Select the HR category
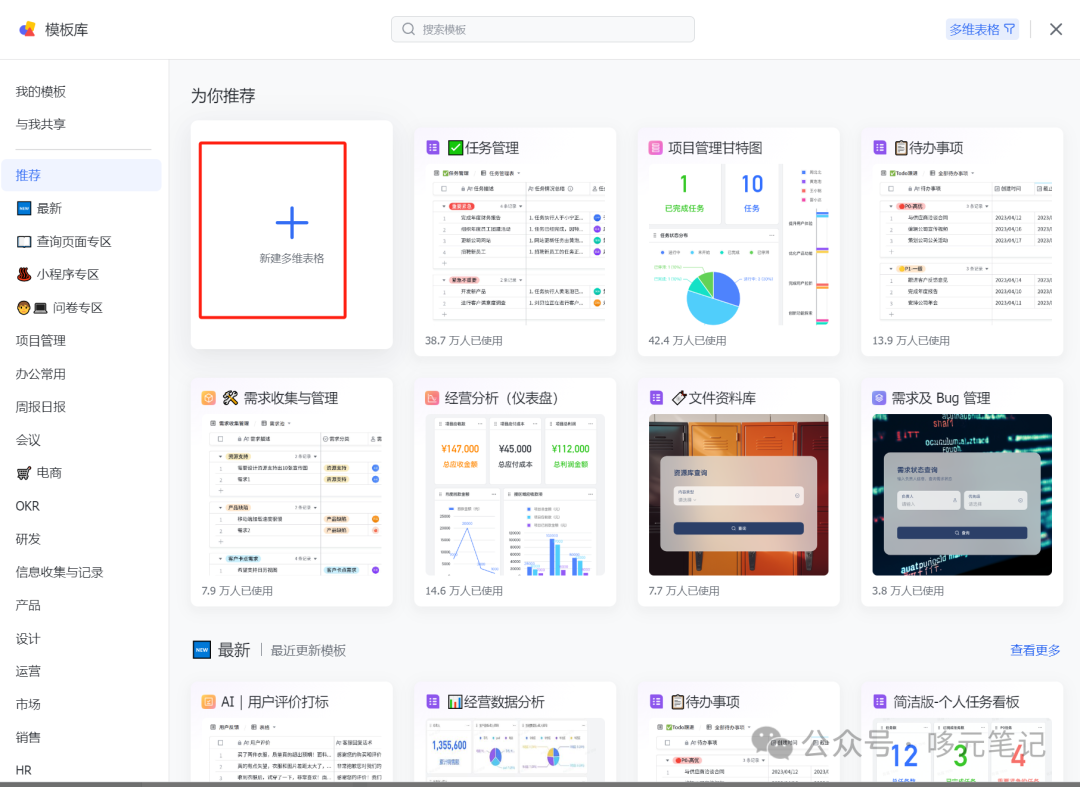 pos(23,770)
